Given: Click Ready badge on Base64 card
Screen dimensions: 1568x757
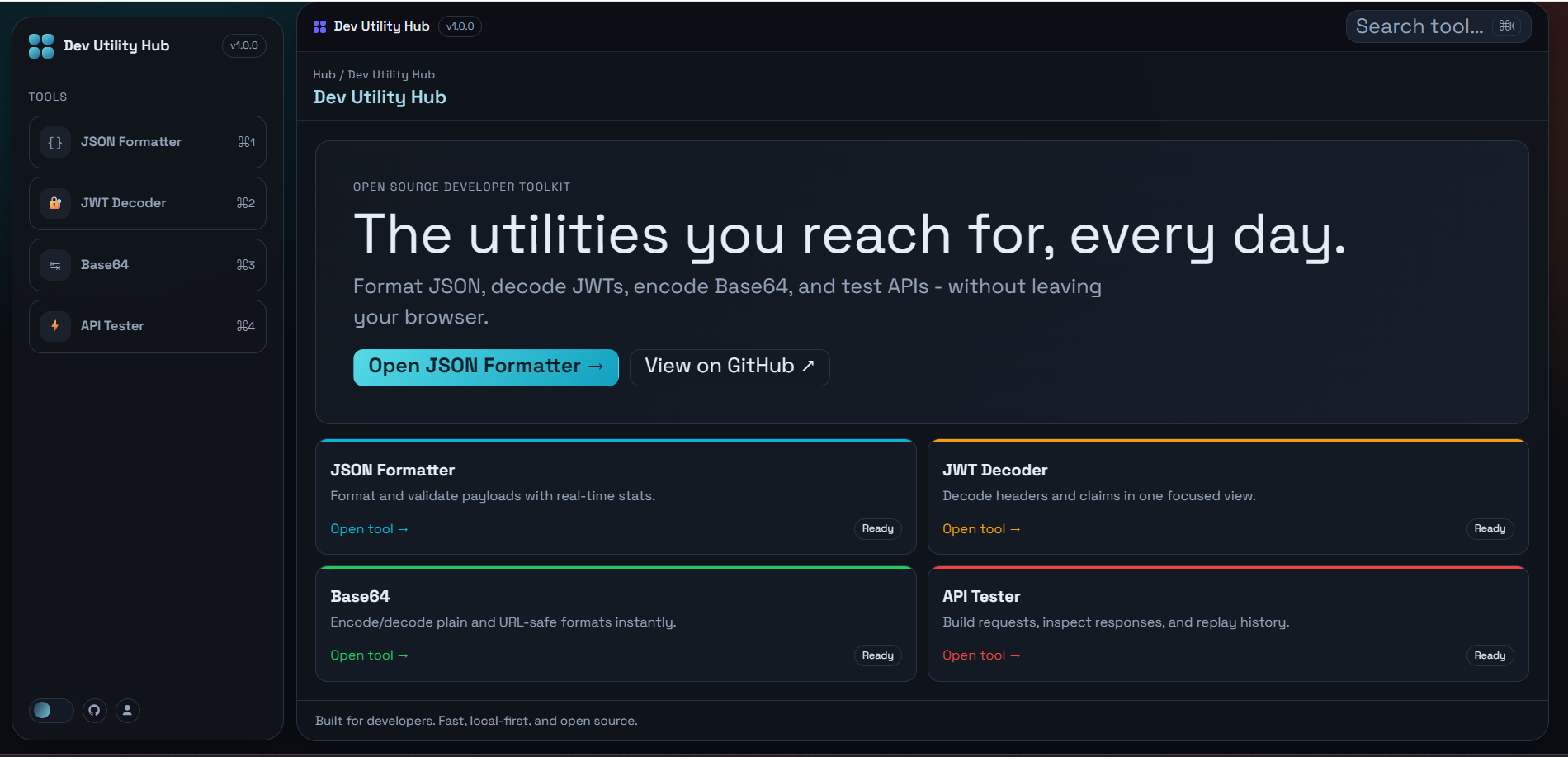Looking at the screenshot, I should pyautogui.click(x=877, y=655).
